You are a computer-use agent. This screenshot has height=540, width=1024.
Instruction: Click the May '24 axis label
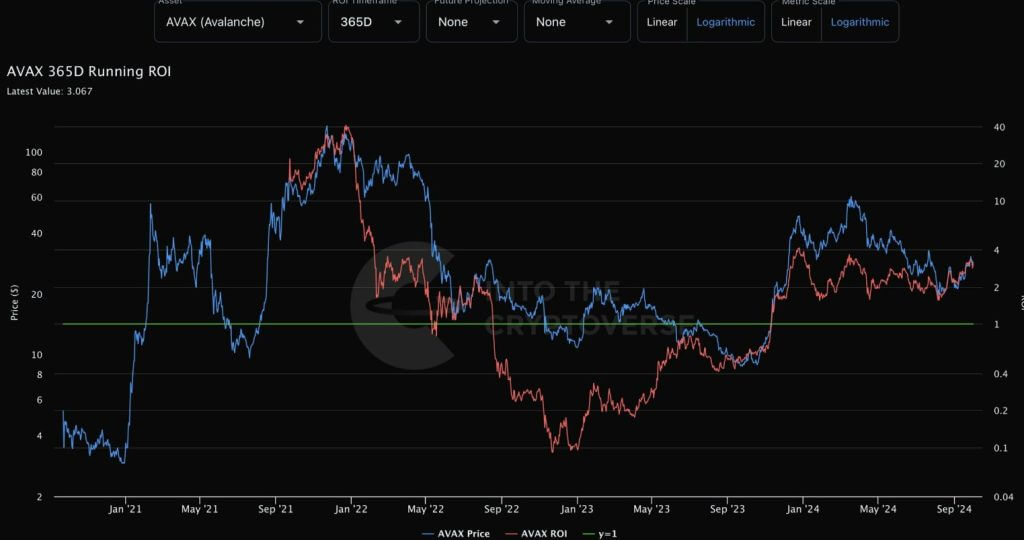point(878,509)
